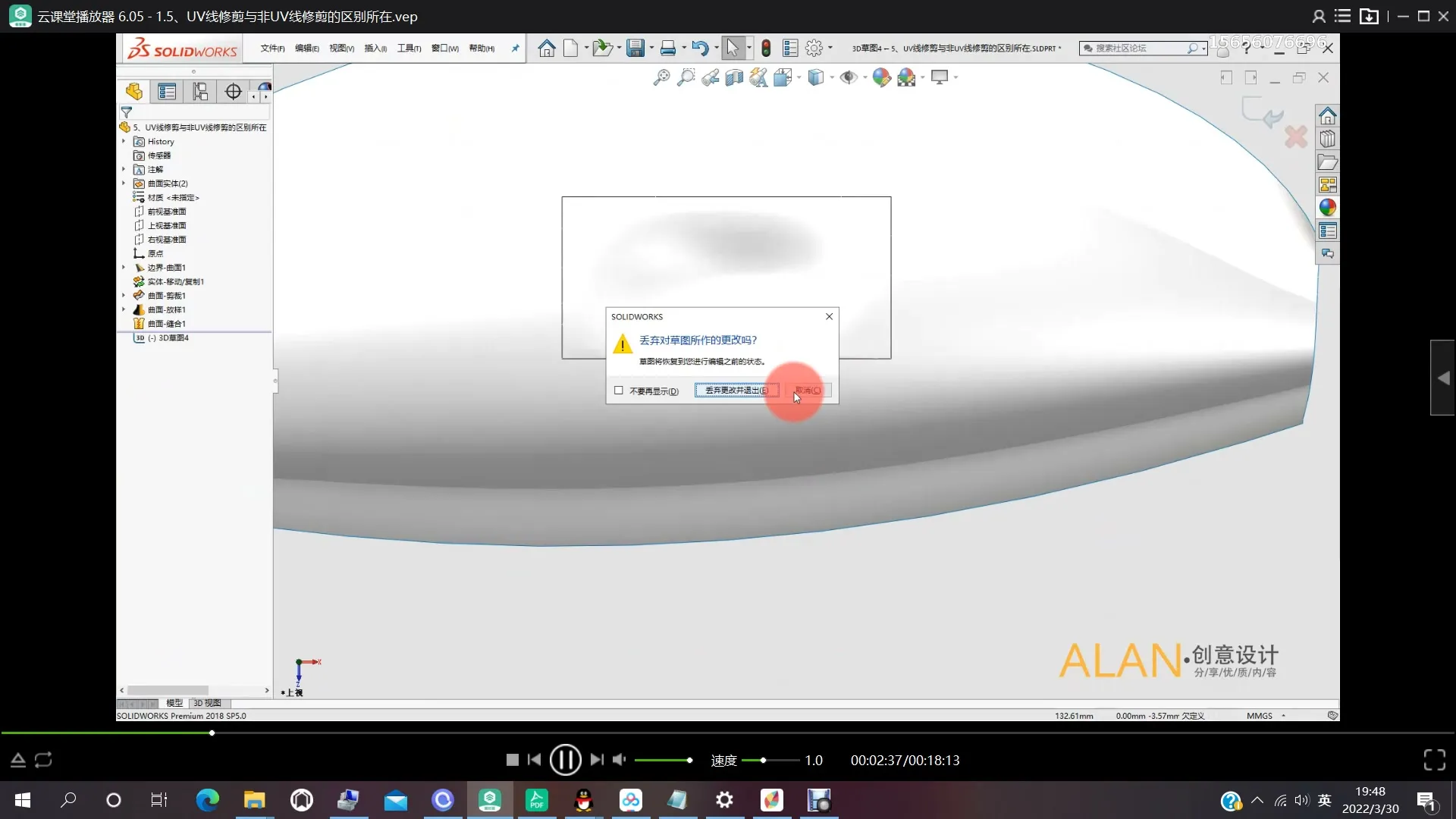Image resolution: width=1456 pixels, height=819 pixels.
Task: Expand the History tree node
Action: [x=124, y=142]
